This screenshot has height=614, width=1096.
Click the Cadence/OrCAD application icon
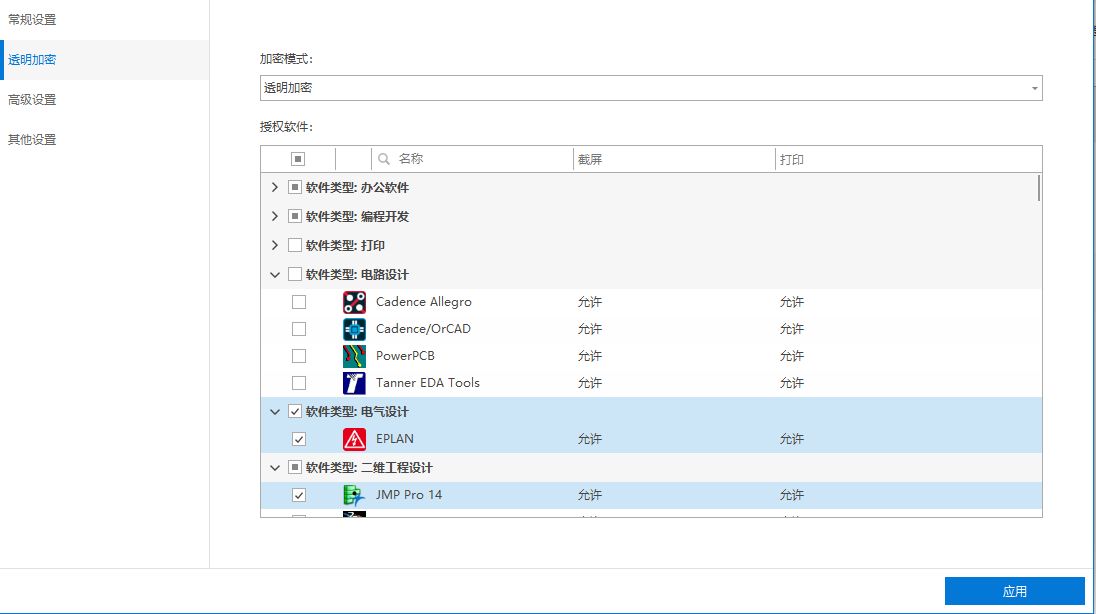point(354,329)
